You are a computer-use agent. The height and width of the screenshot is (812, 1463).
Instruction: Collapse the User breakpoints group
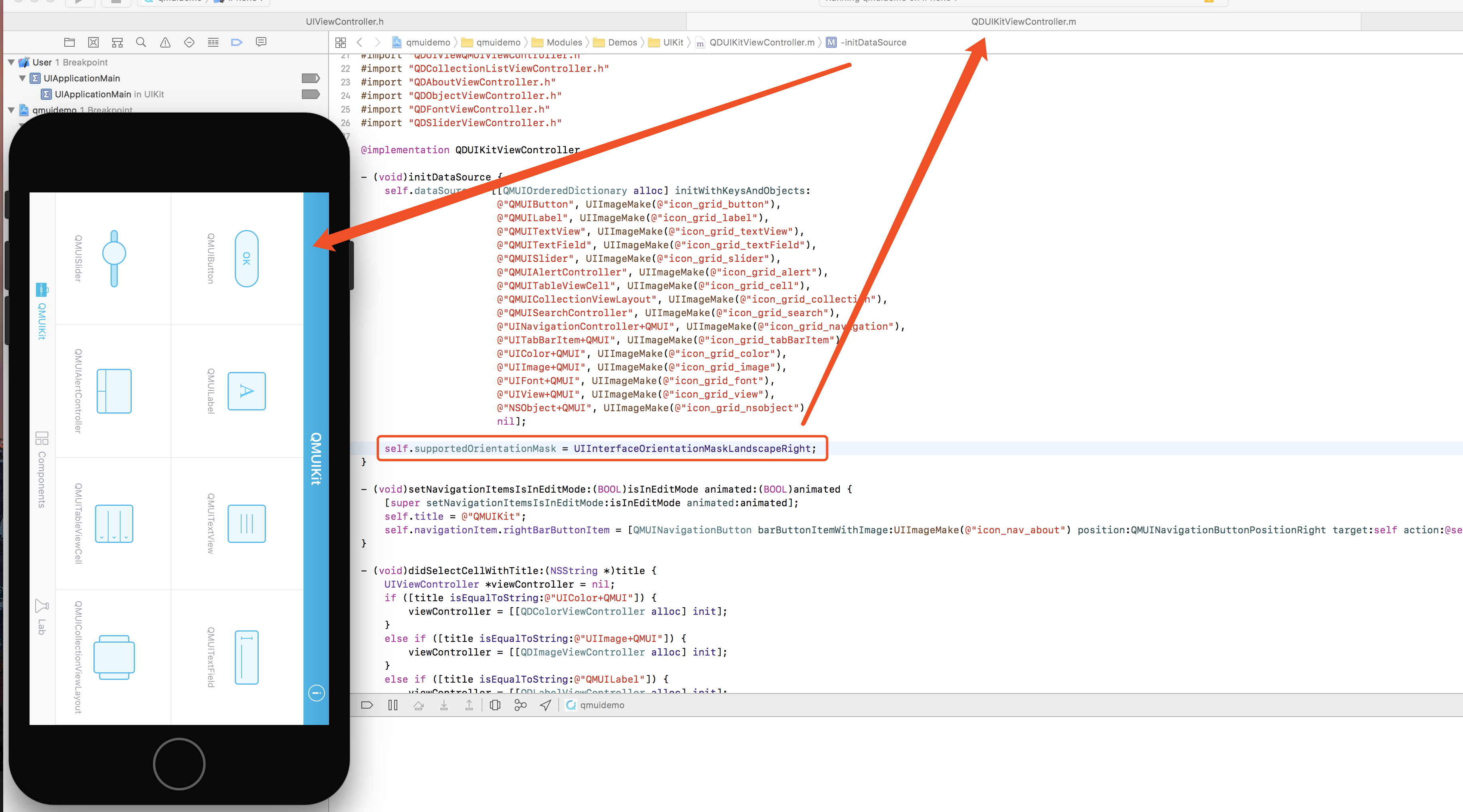(x=11, y=62)
